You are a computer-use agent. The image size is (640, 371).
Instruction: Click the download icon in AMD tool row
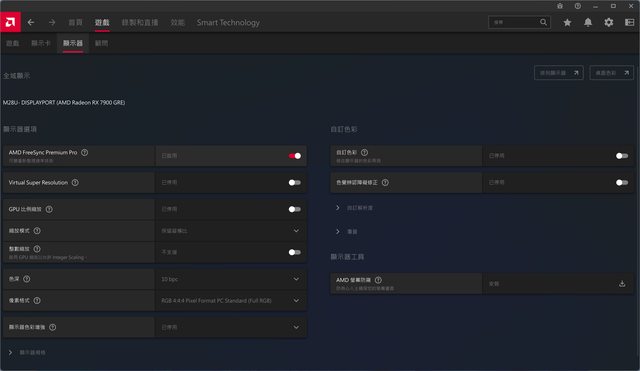622,283
